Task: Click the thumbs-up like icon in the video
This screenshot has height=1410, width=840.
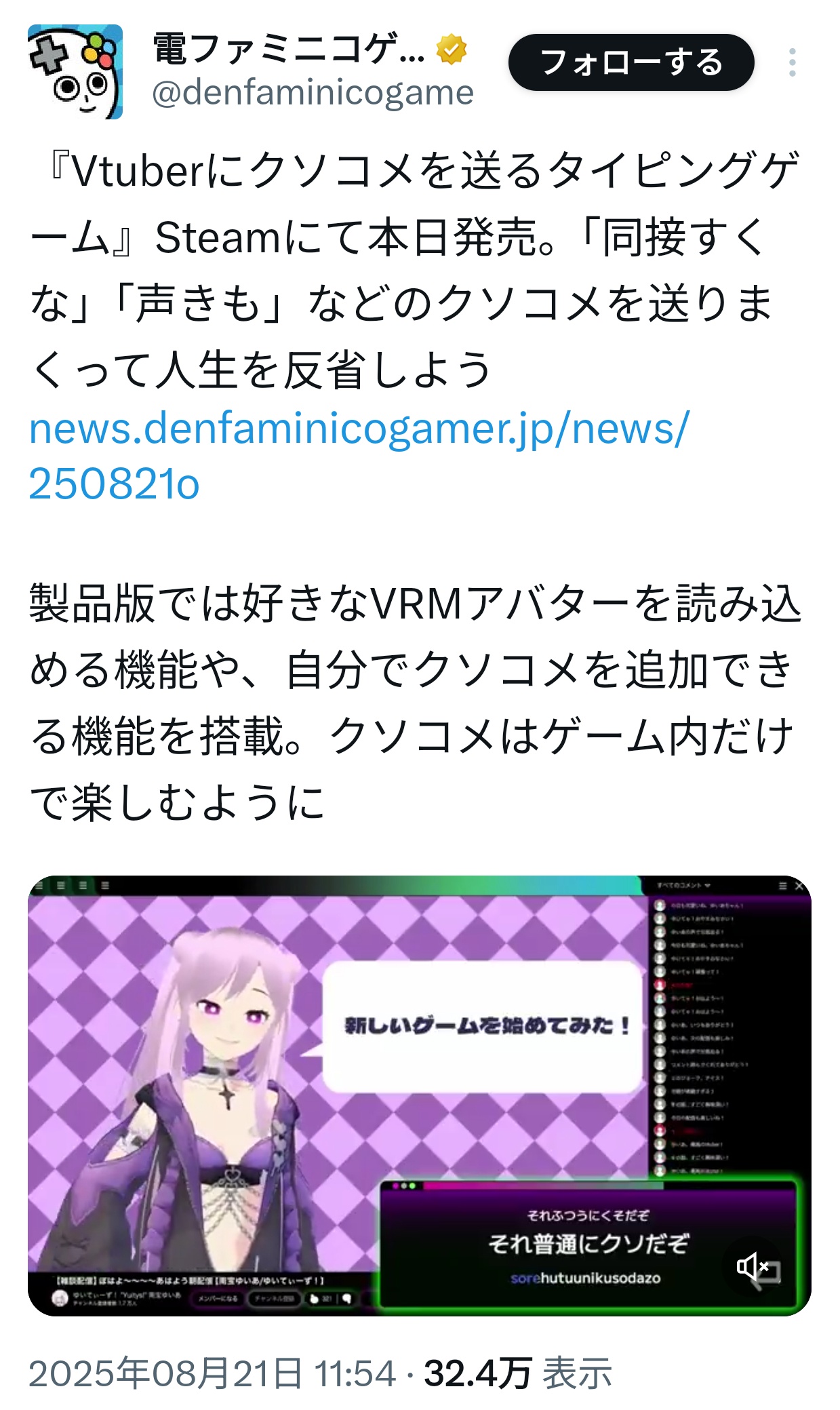Action: [x=315, y=1299]
